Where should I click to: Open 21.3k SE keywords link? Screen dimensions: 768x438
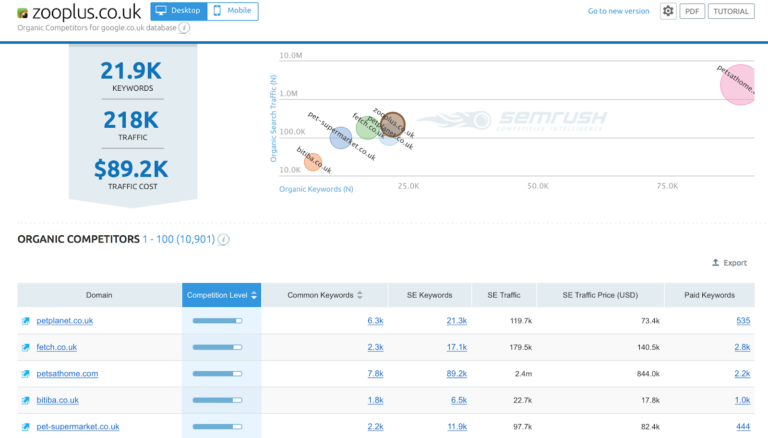click(x=456, y=321)
